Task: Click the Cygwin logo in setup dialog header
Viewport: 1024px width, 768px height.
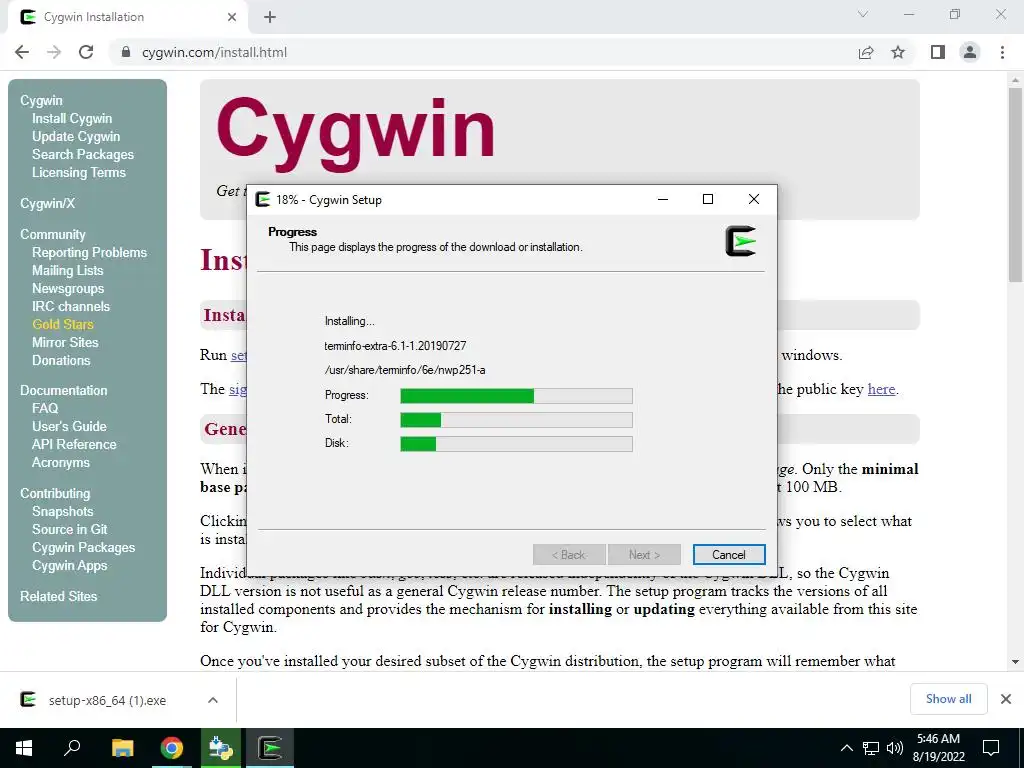Action: [741, 242]
